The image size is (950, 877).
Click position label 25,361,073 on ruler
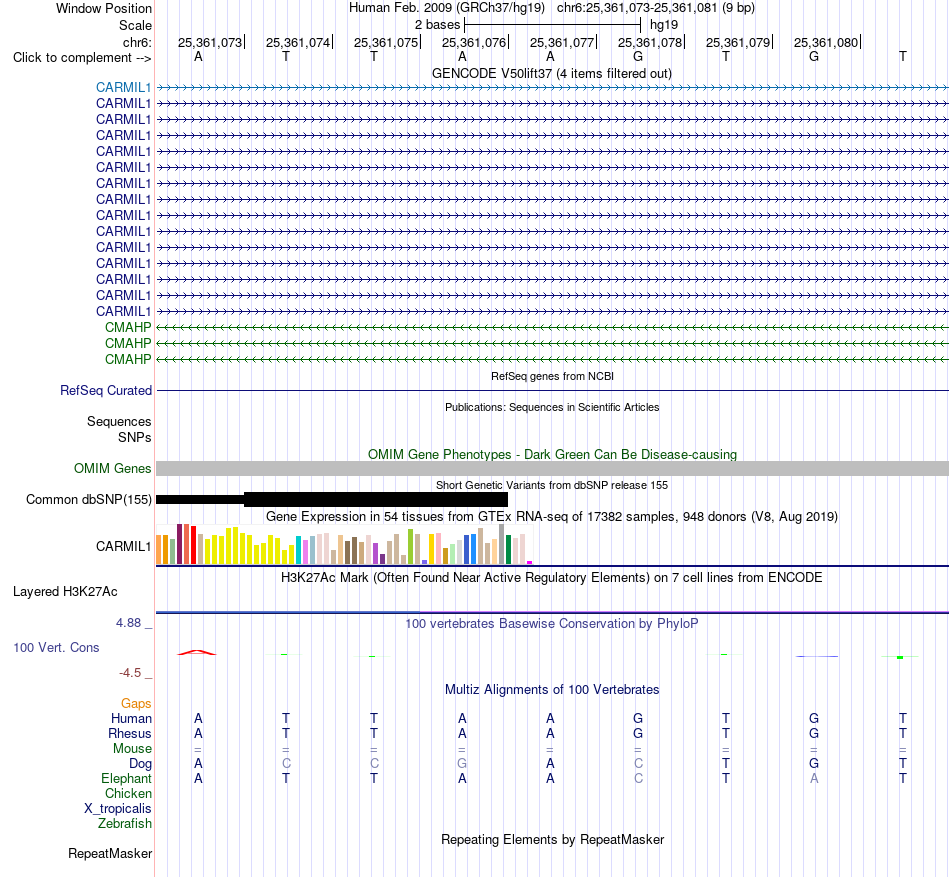[210, 42]
